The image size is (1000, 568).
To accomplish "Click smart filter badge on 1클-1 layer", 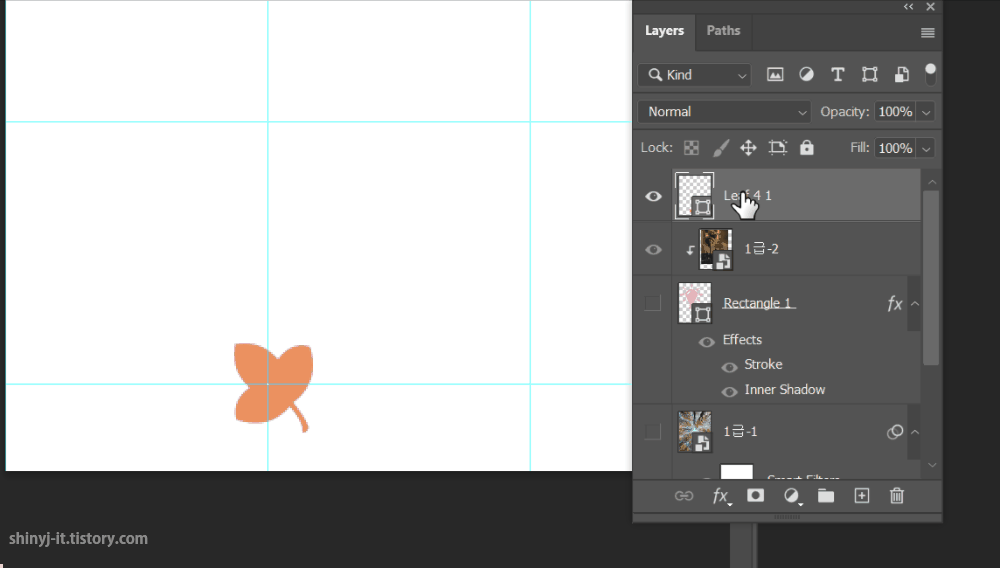I will [x=895, y=432].
